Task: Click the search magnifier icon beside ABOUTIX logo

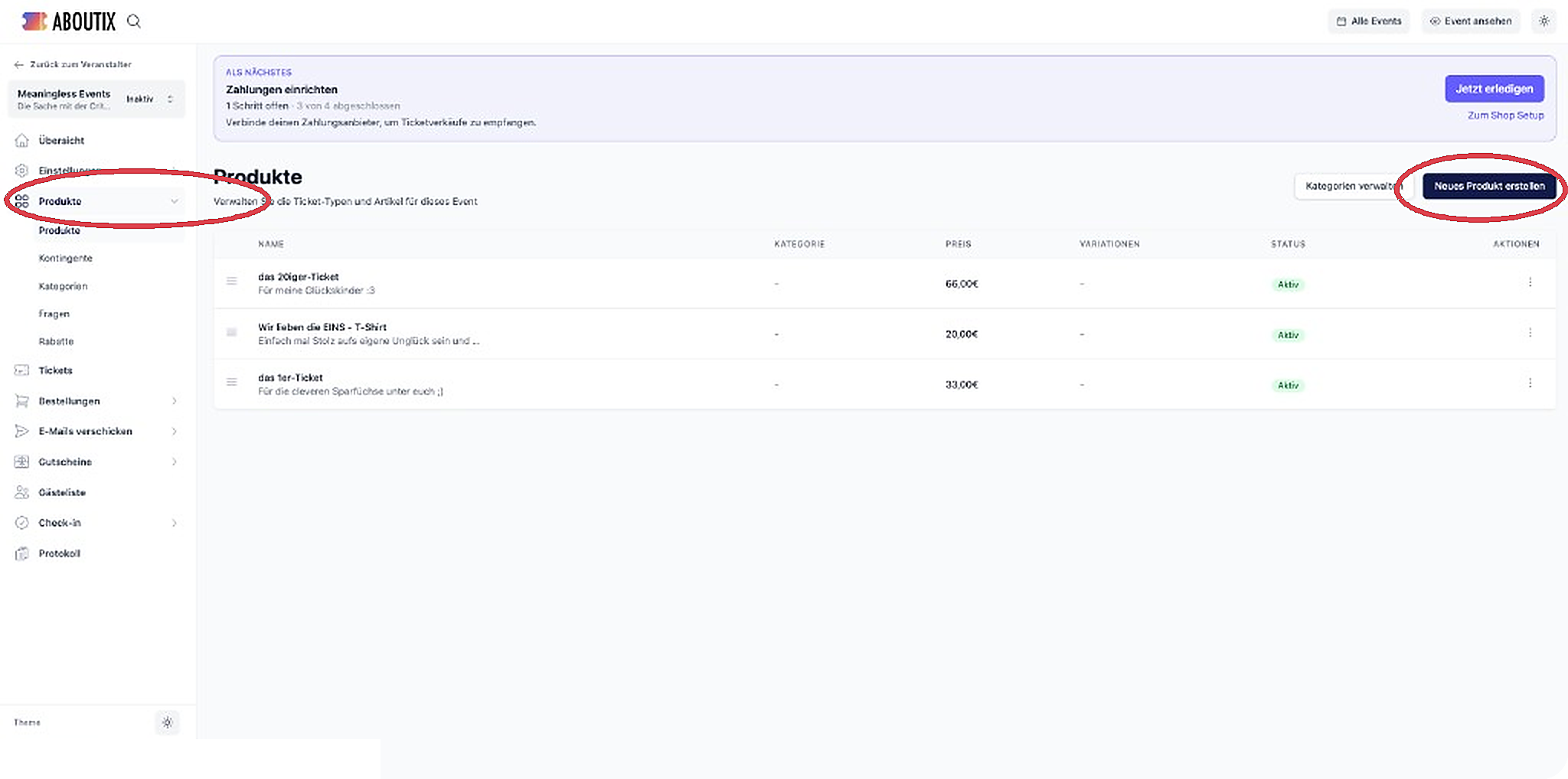Action: tap(134, 21)
